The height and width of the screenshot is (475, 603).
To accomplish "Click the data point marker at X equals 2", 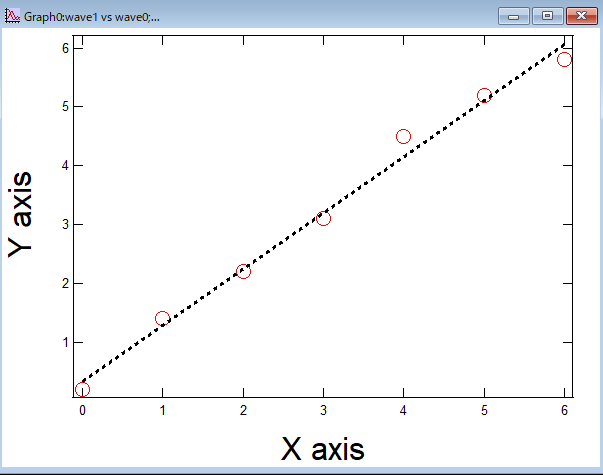I will pos(243,271).
